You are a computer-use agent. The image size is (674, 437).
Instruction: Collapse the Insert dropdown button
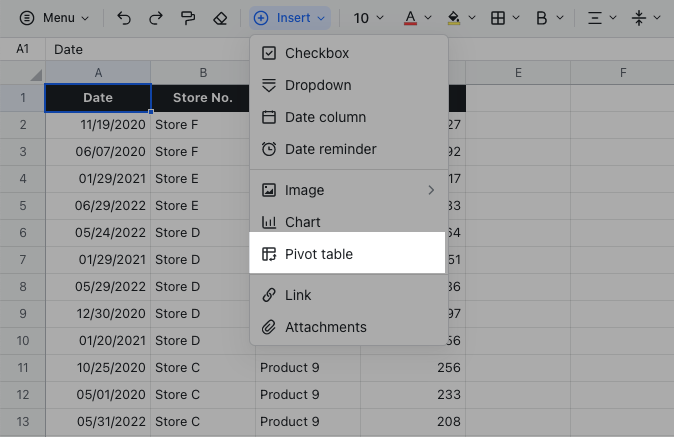coord(289,18)
